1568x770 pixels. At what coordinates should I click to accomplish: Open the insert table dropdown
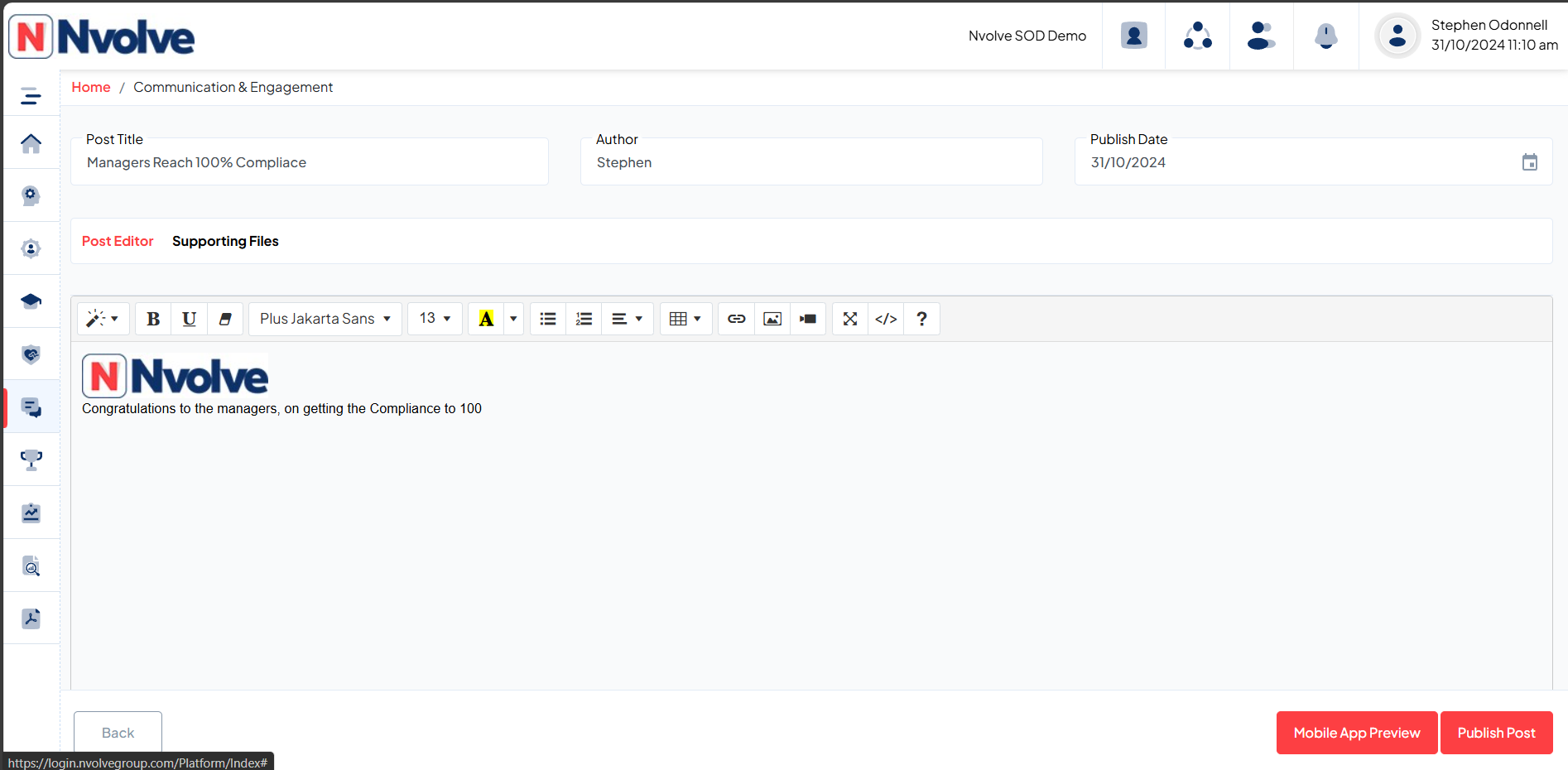coord(685,319)
